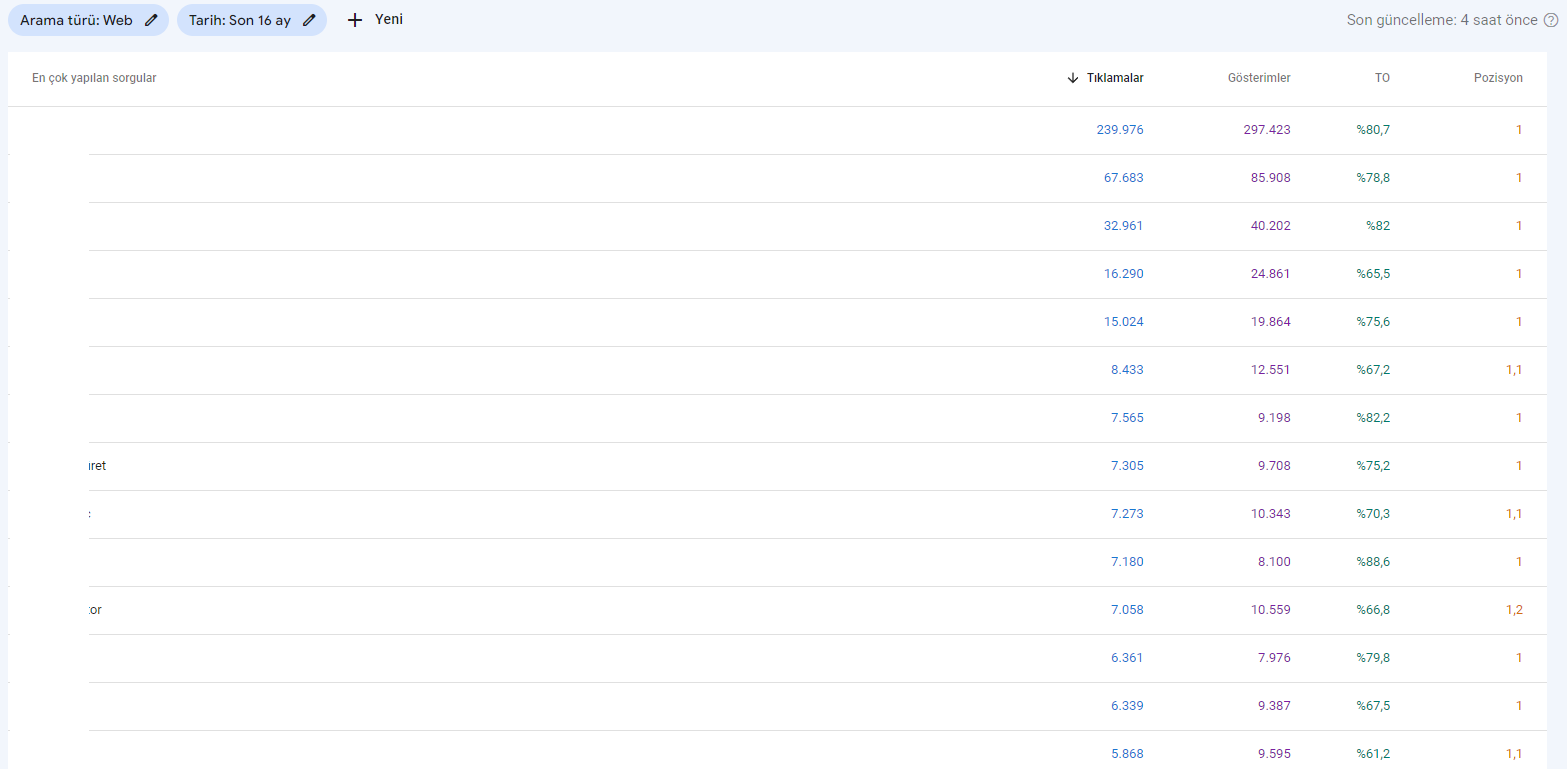
Task: Click the 12.551 impressions cell
Action: [1271, 370]
